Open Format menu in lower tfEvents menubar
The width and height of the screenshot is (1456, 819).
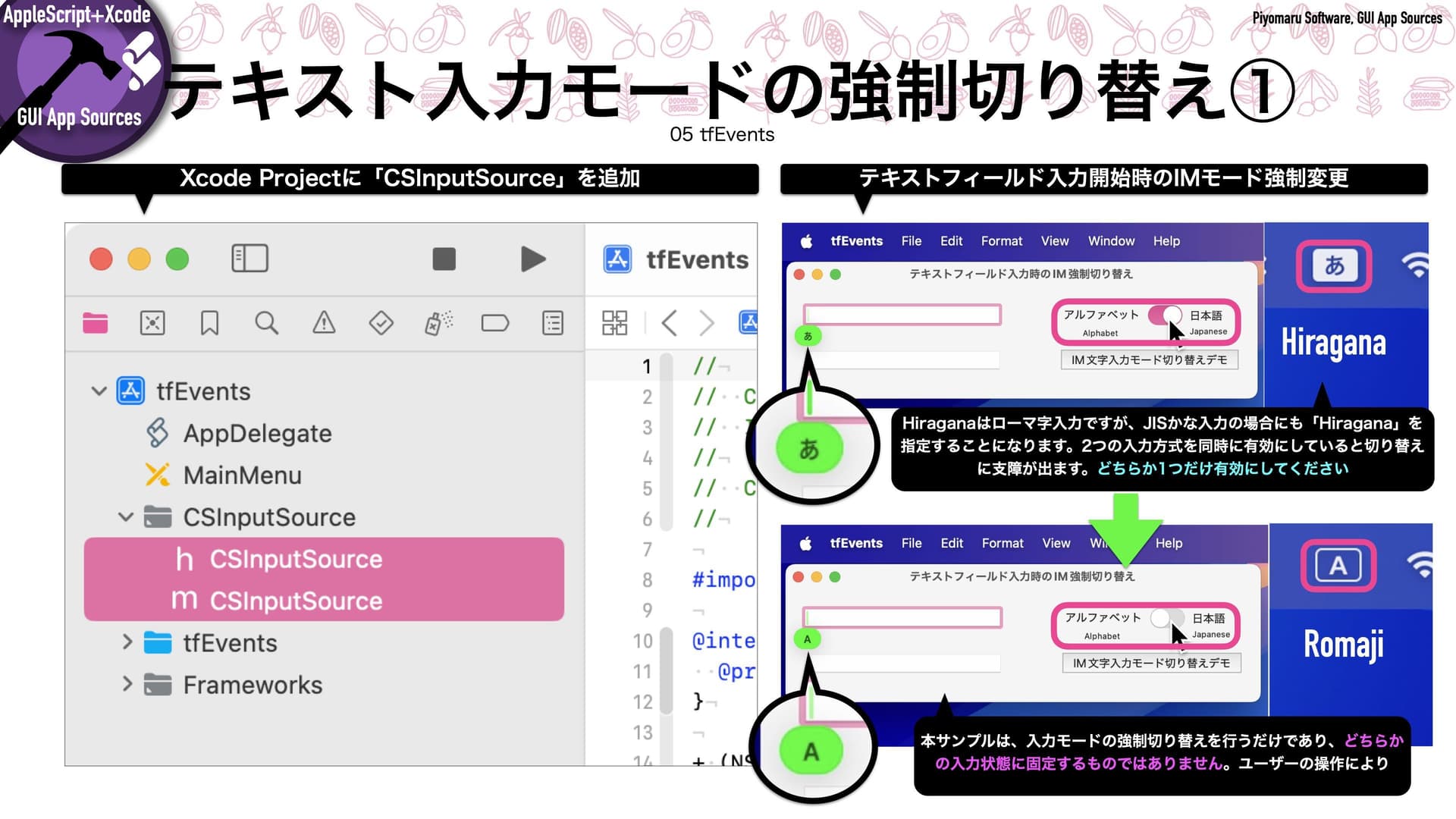coord(1003,544)
